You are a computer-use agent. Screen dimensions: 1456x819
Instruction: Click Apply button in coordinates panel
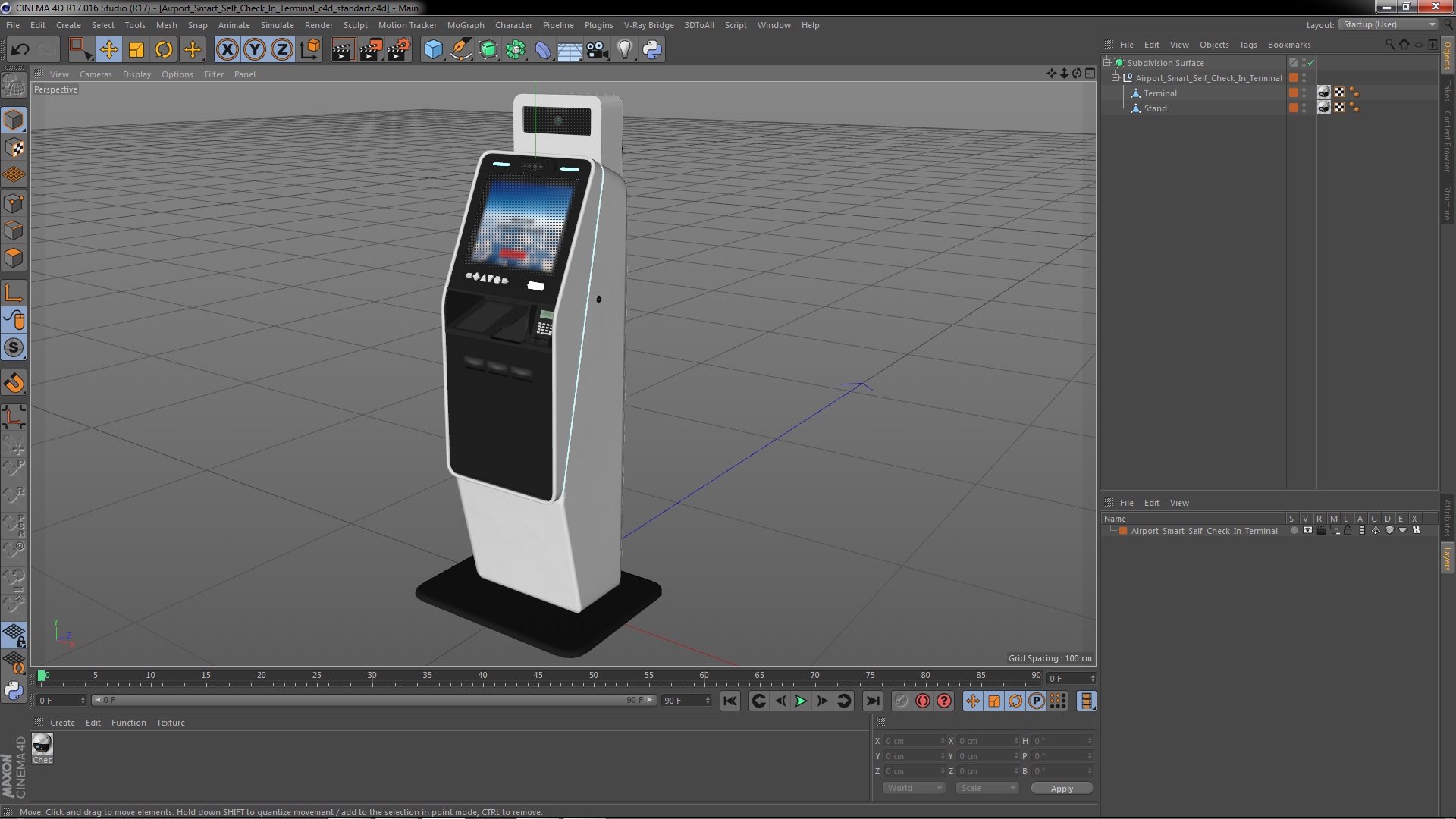(1061, 788)
